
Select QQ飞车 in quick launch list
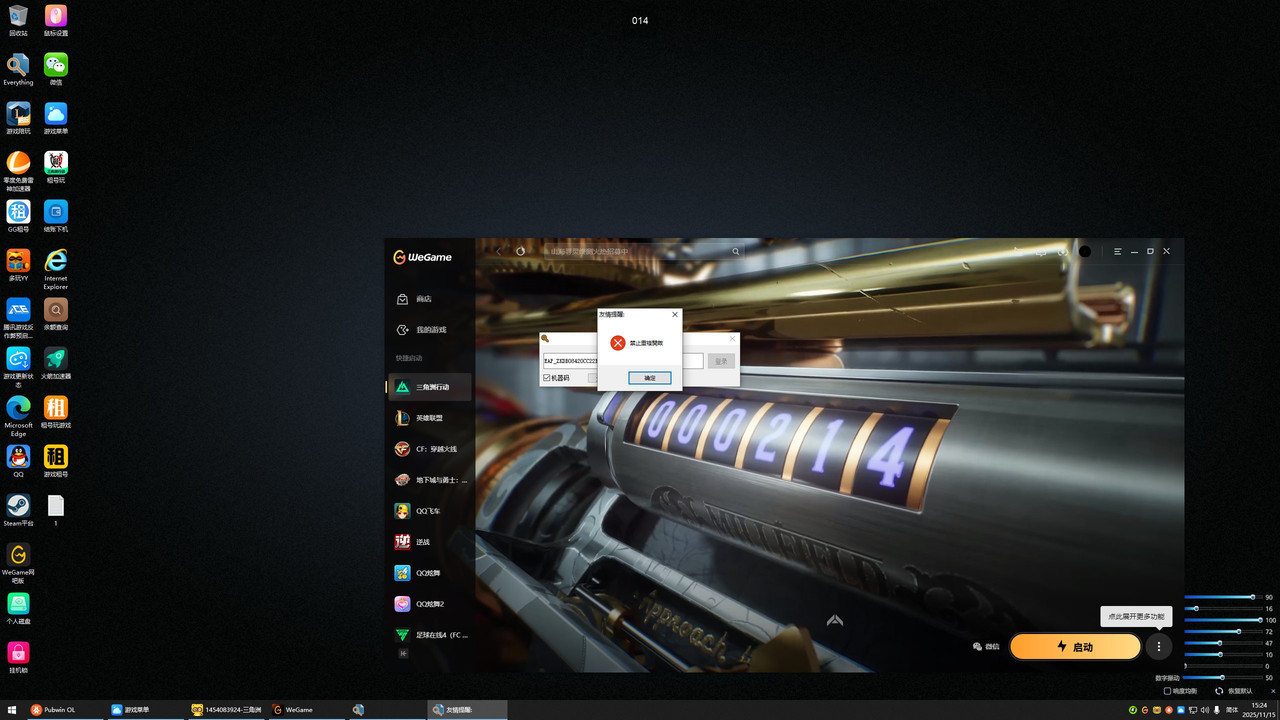(x=430, y=511)
